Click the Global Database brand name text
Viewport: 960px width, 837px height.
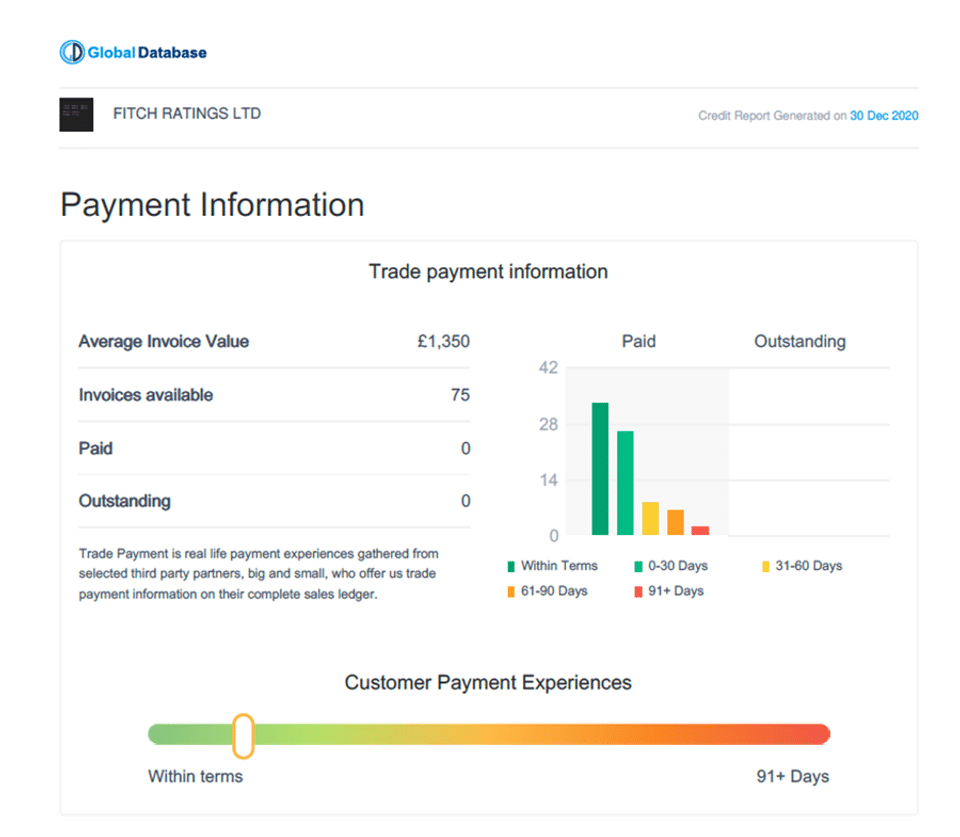[147, 52]
